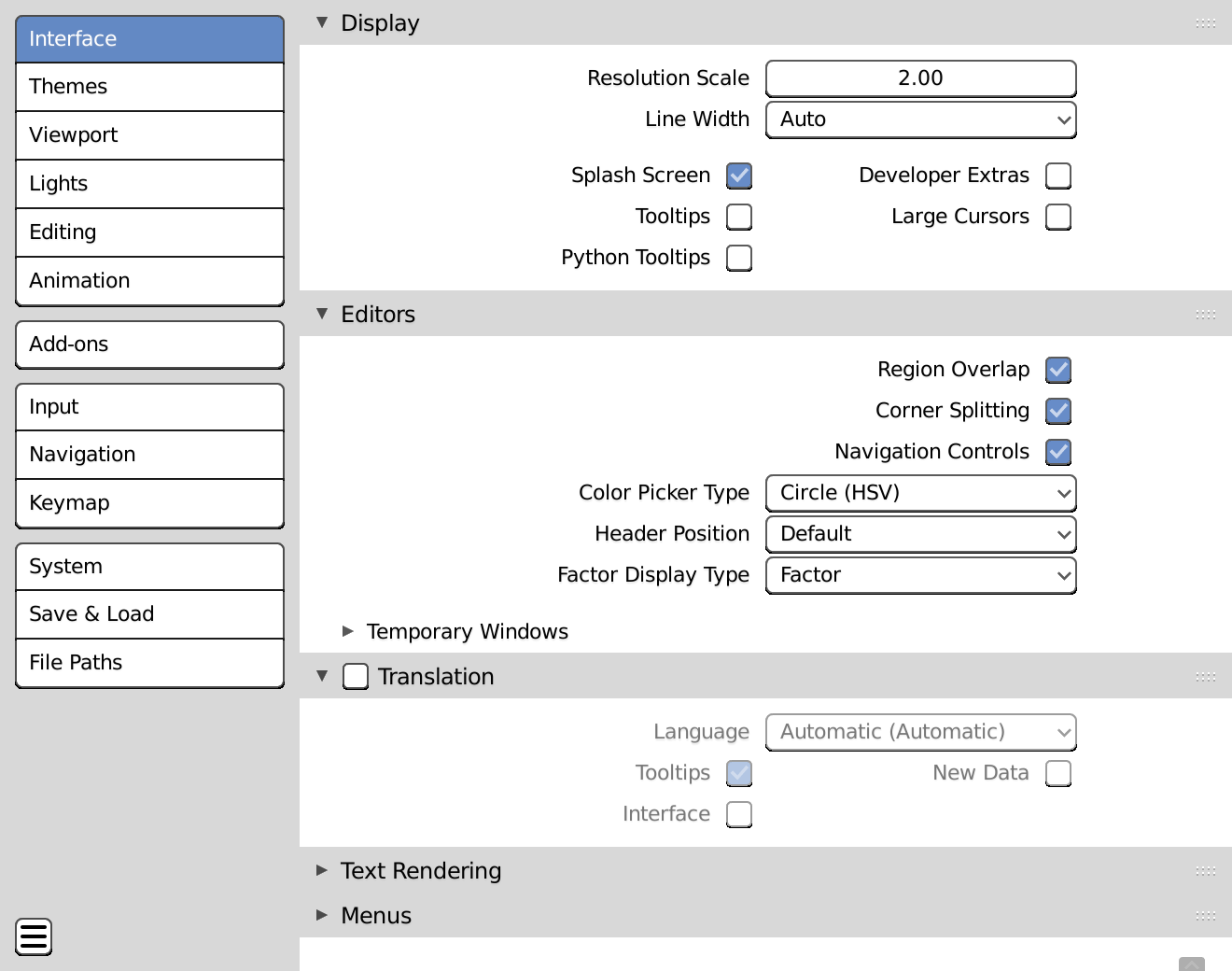Switch to the Themes tab

point(149,87)
